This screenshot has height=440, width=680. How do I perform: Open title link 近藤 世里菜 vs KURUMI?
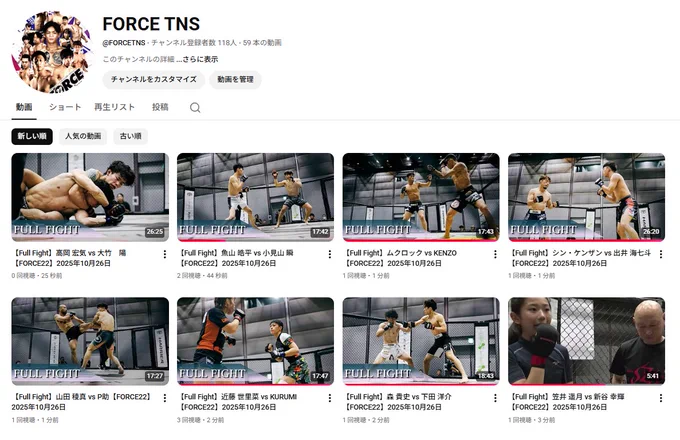pyautogui.click(x=237, y=402)
